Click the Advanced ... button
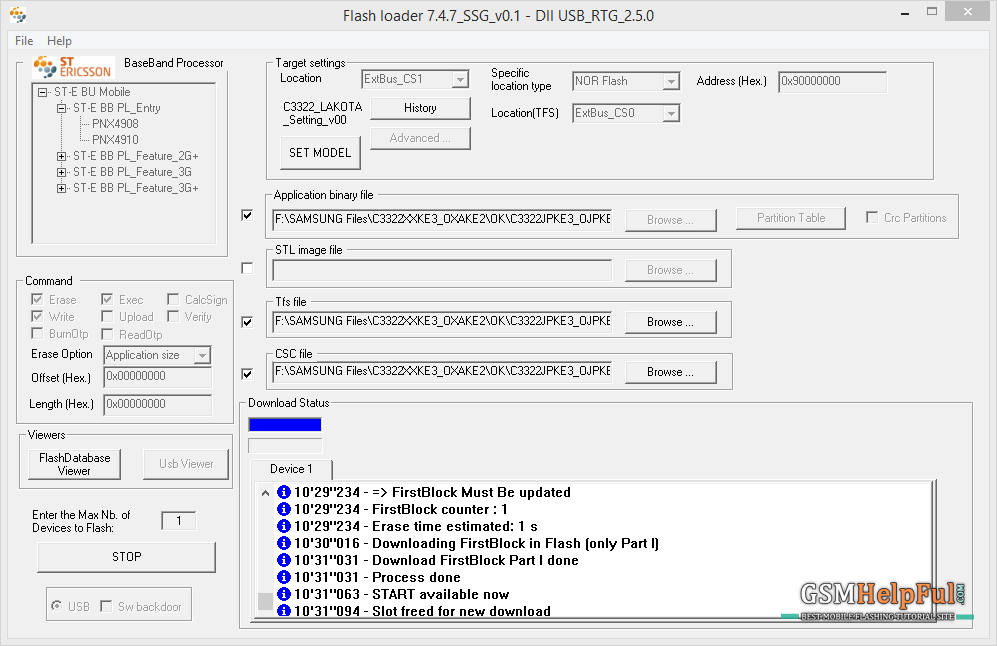 pos(420,138)
